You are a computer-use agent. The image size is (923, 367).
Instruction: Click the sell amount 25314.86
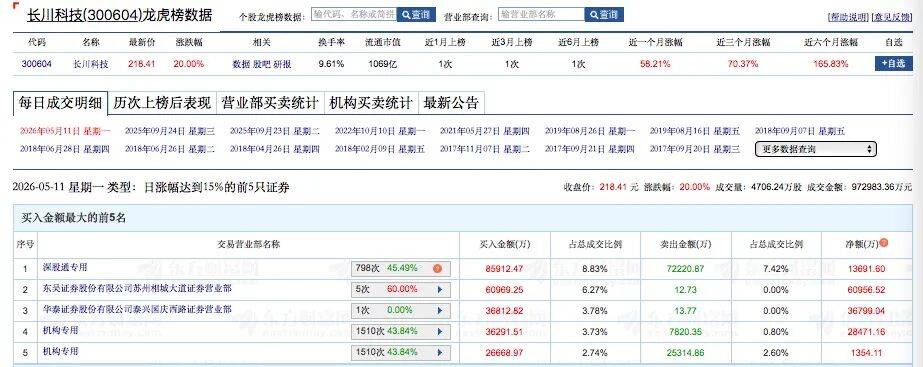click(685, 353)
